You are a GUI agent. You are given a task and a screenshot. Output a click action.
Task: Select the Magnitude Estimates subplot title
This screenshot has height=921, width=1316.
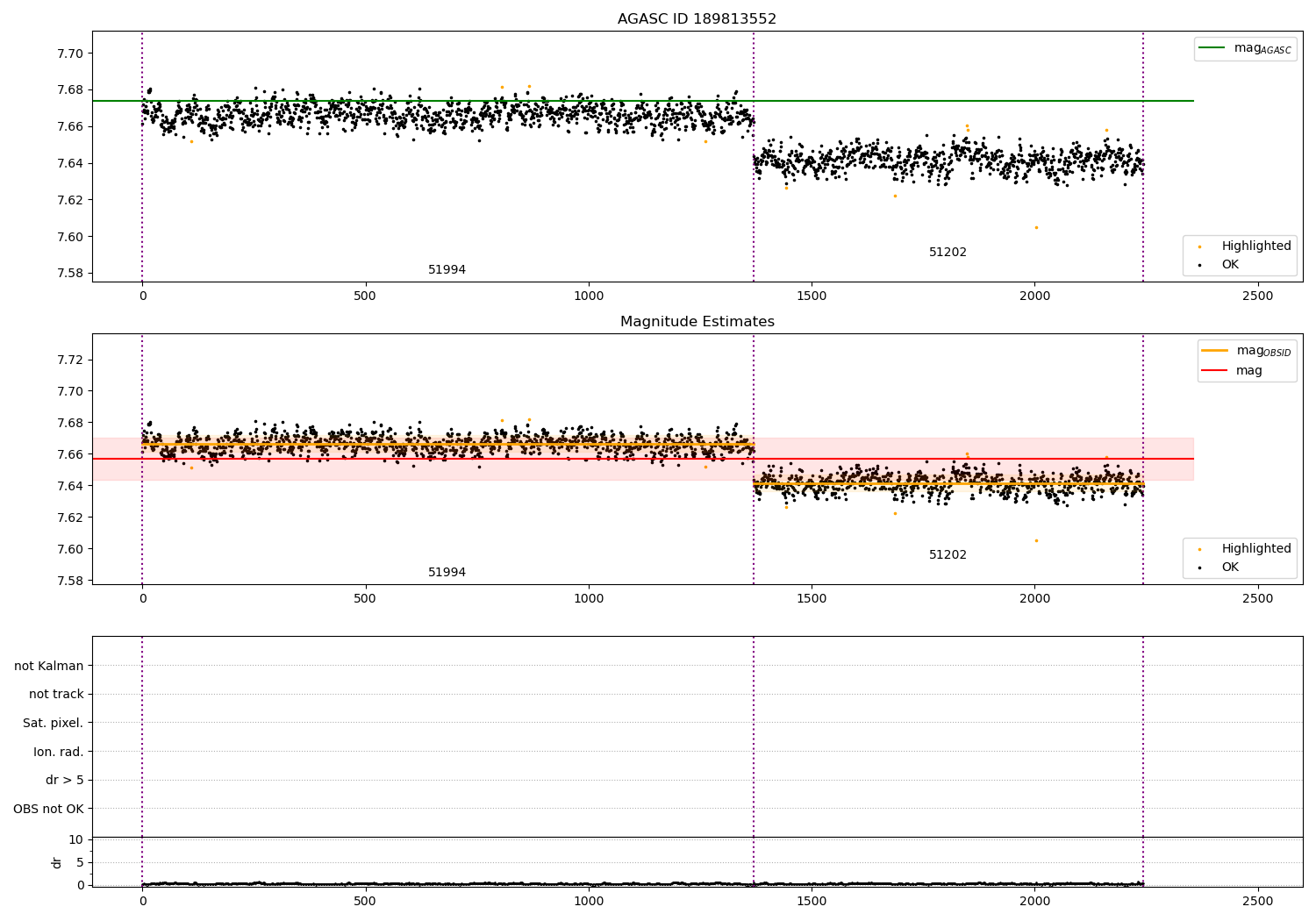pyautogui.click(x=697, y=322)
